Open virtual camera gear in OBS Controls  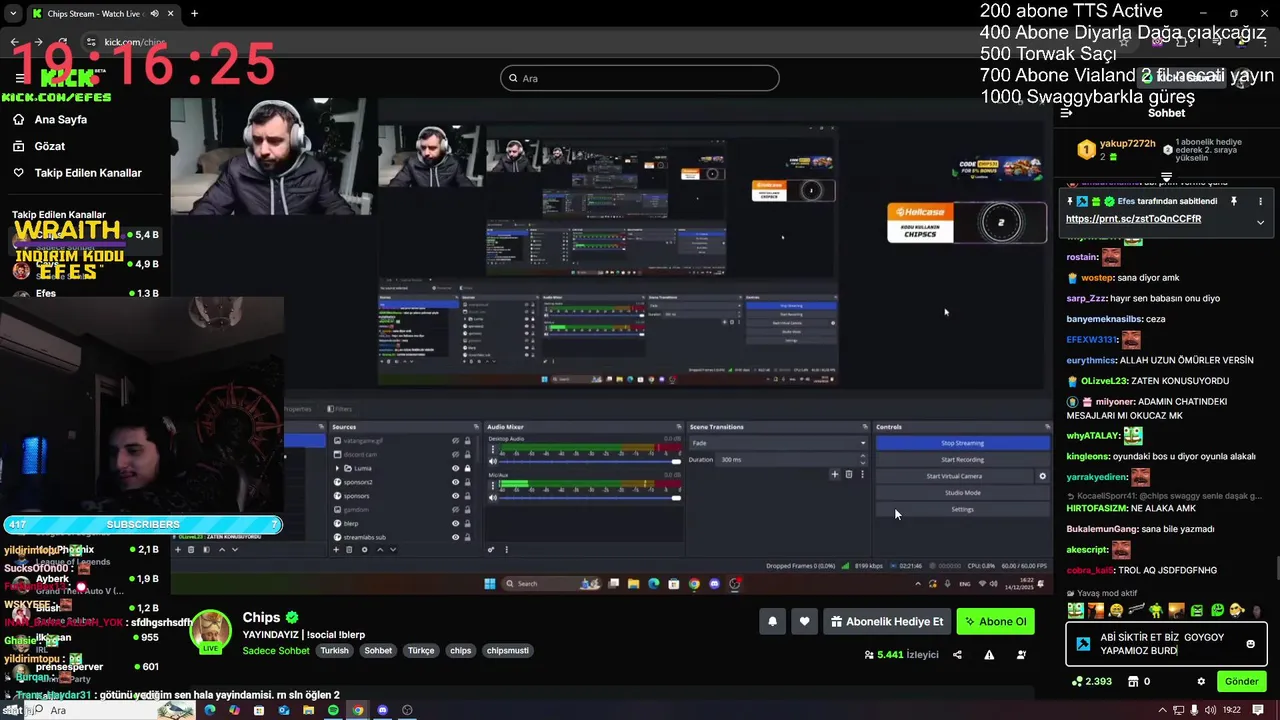[x=1042, y=476]
